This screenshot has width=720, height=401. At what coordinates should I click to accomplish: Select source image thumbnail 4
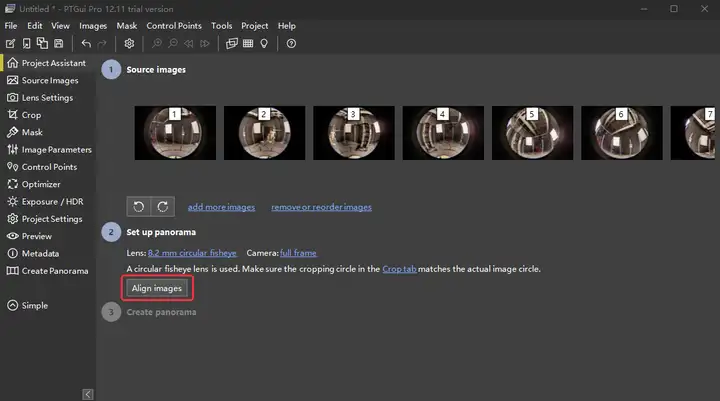(x=443, y=133)
